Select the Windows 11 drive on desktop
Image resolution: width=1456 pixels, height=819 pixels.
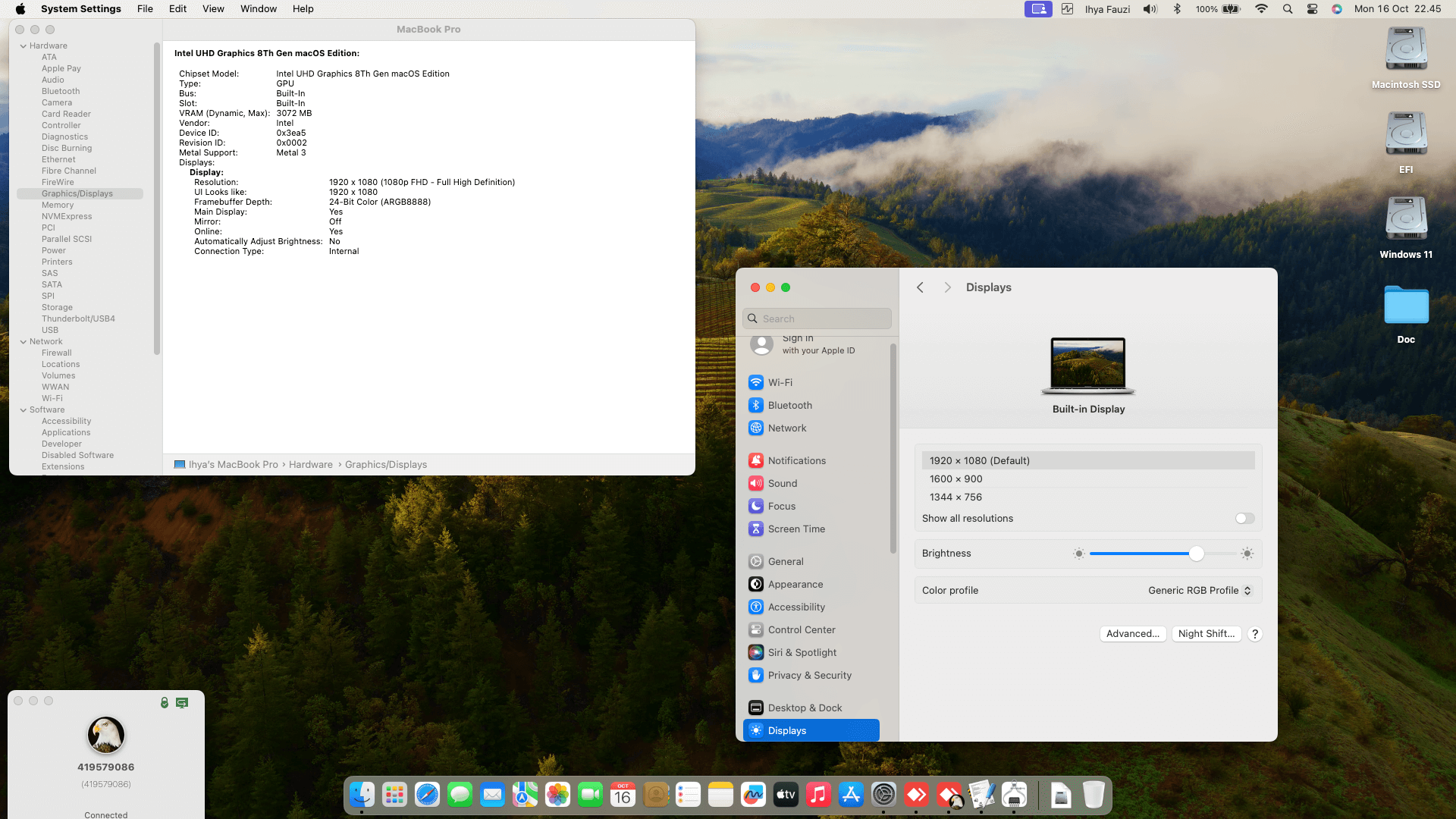[x=1406, y=228]
